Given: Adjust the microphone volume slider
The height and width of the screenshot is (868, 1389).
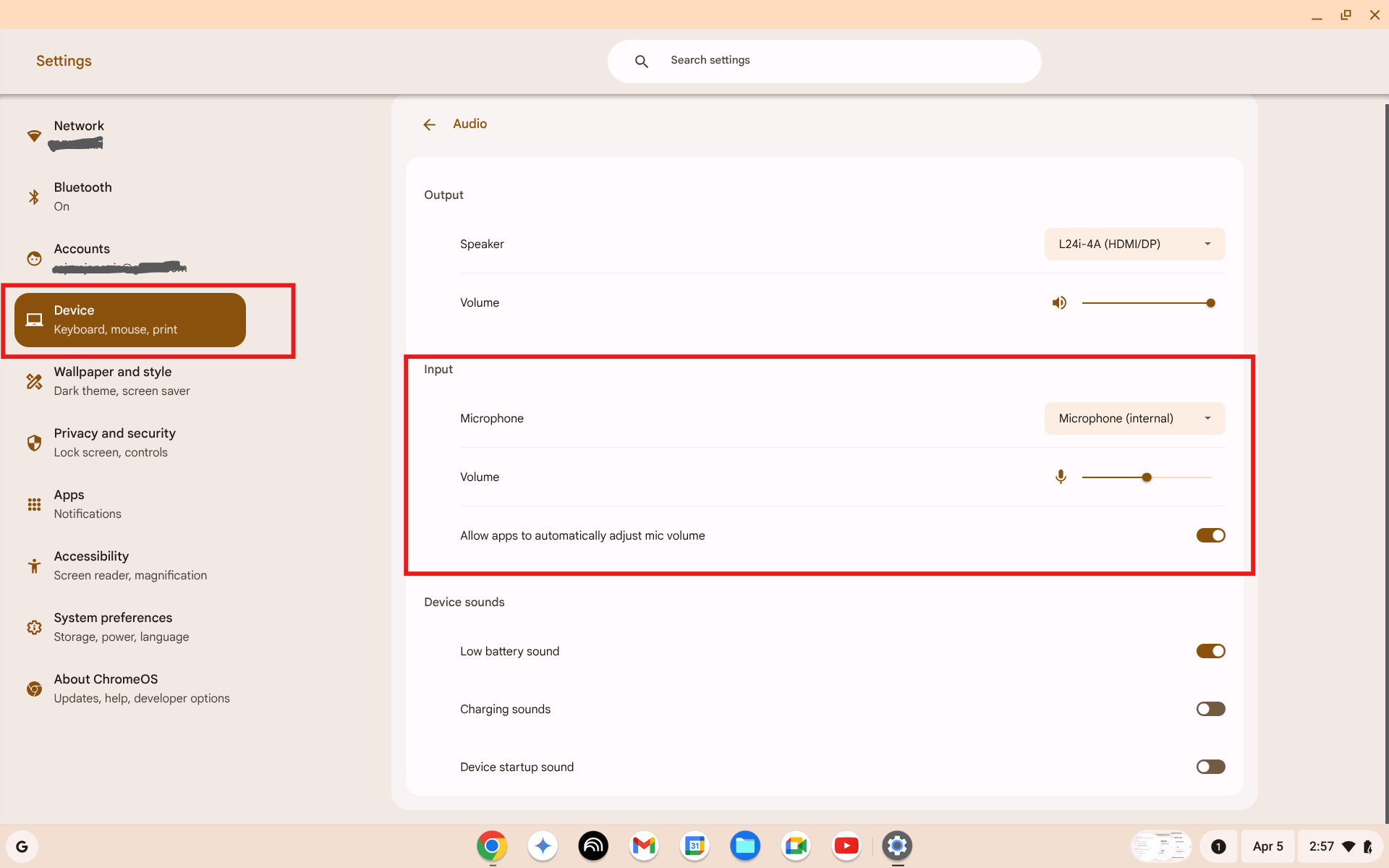Looking at the screenshot, I should (x=1147, y=477).
